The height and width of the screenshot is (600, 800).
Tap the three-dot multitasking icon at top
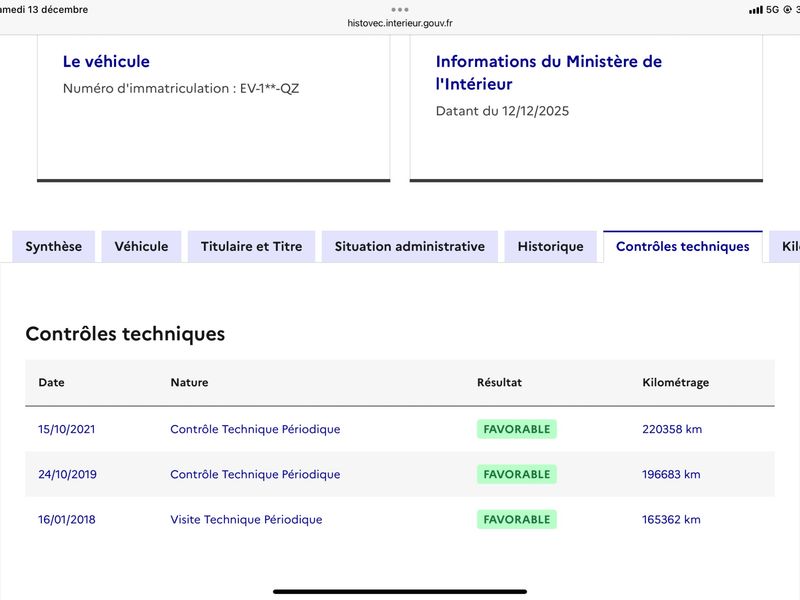pos(400,9)
